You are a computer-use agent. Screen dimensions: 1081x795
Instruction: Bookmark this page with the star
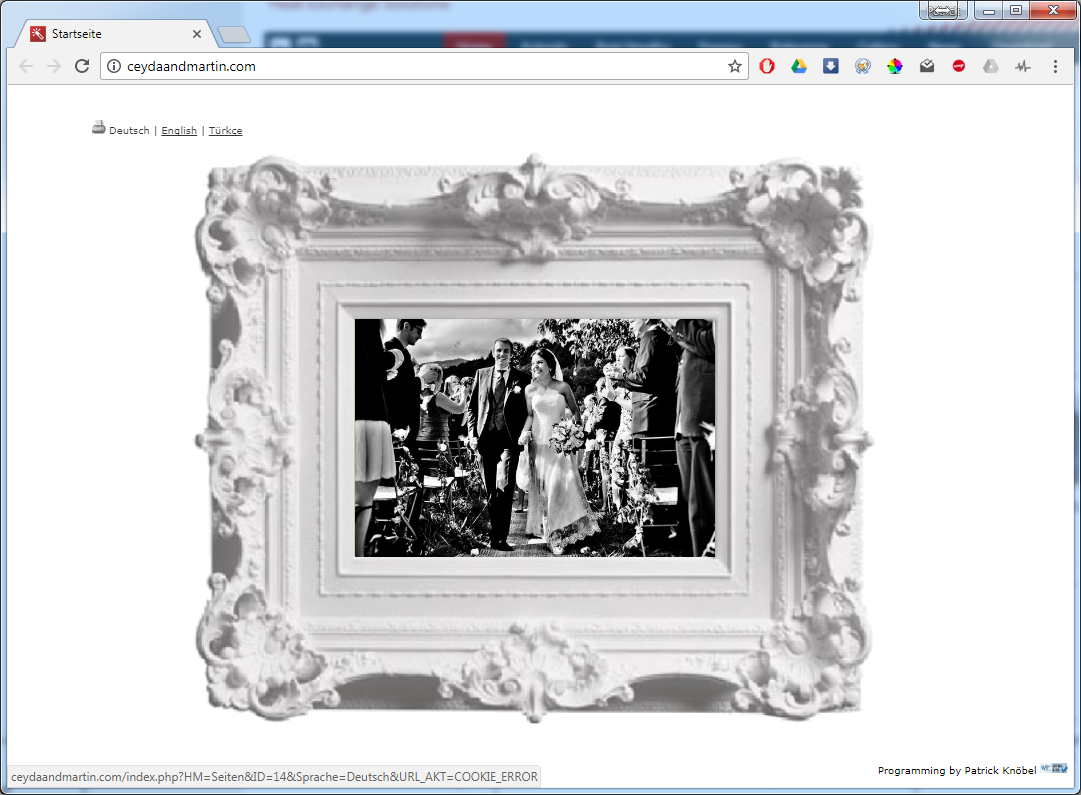[735, 66]
